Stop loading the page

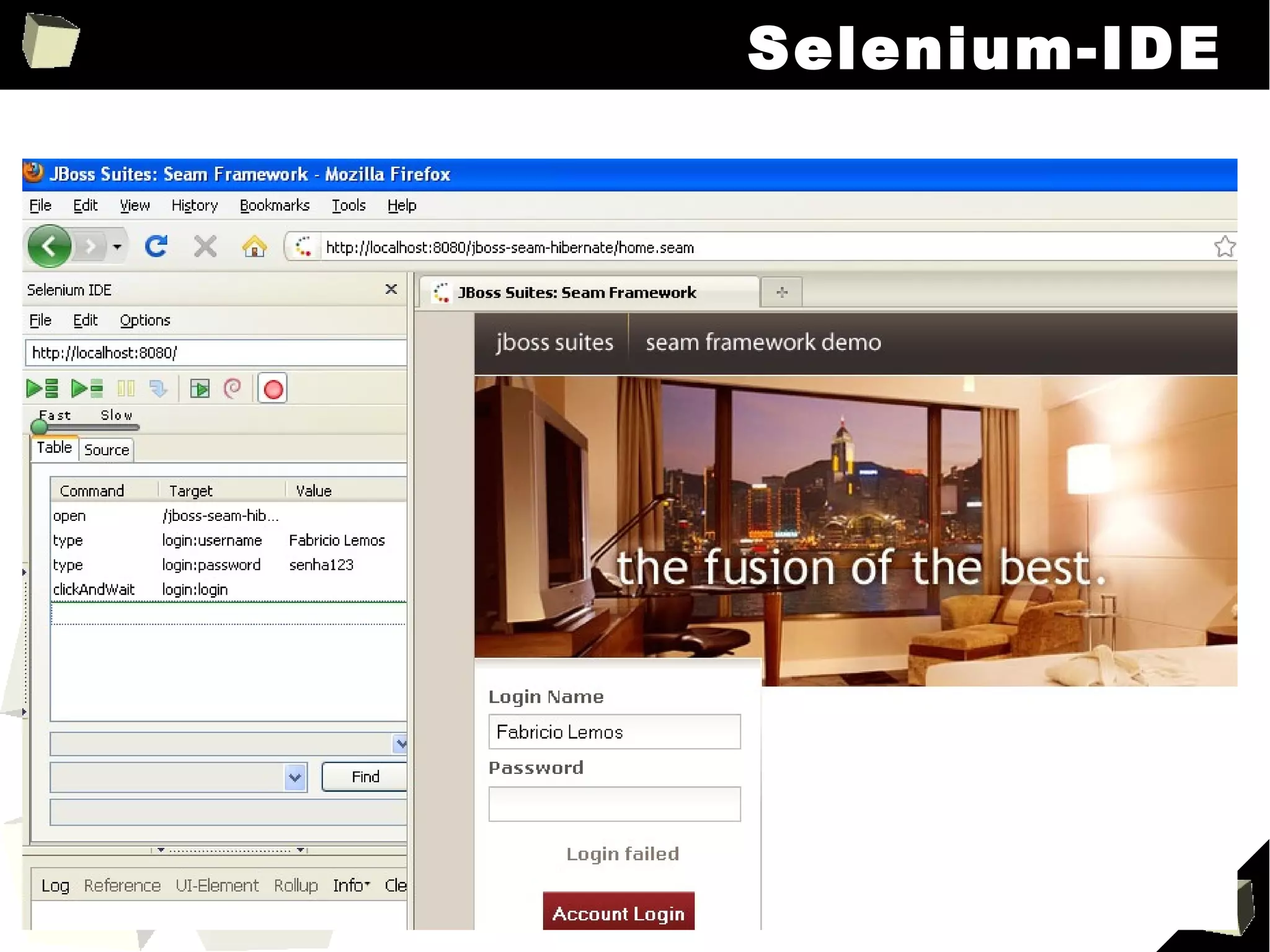click(205, 247)
